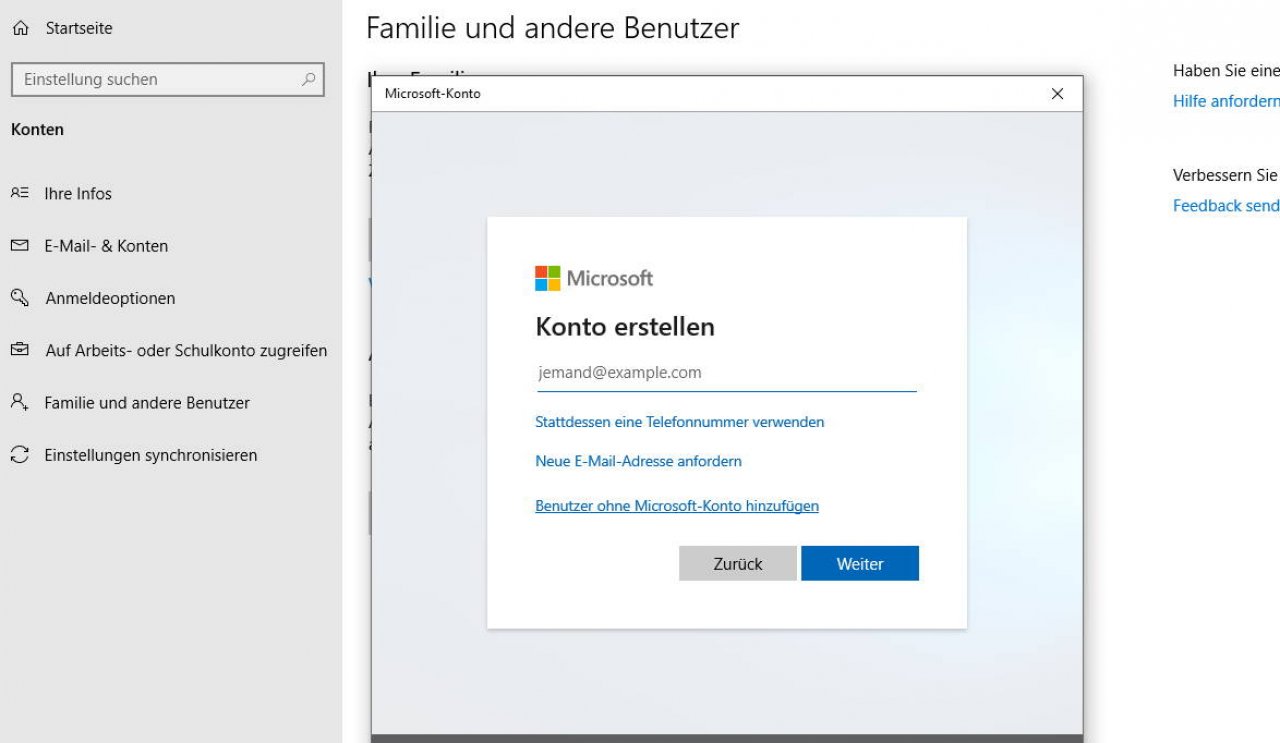Image resolution: width=1280 pixels, height=743 pixels.
Task: Click the Konto erstellen heading
Action: pyautogui.click(x=625, y=327)
